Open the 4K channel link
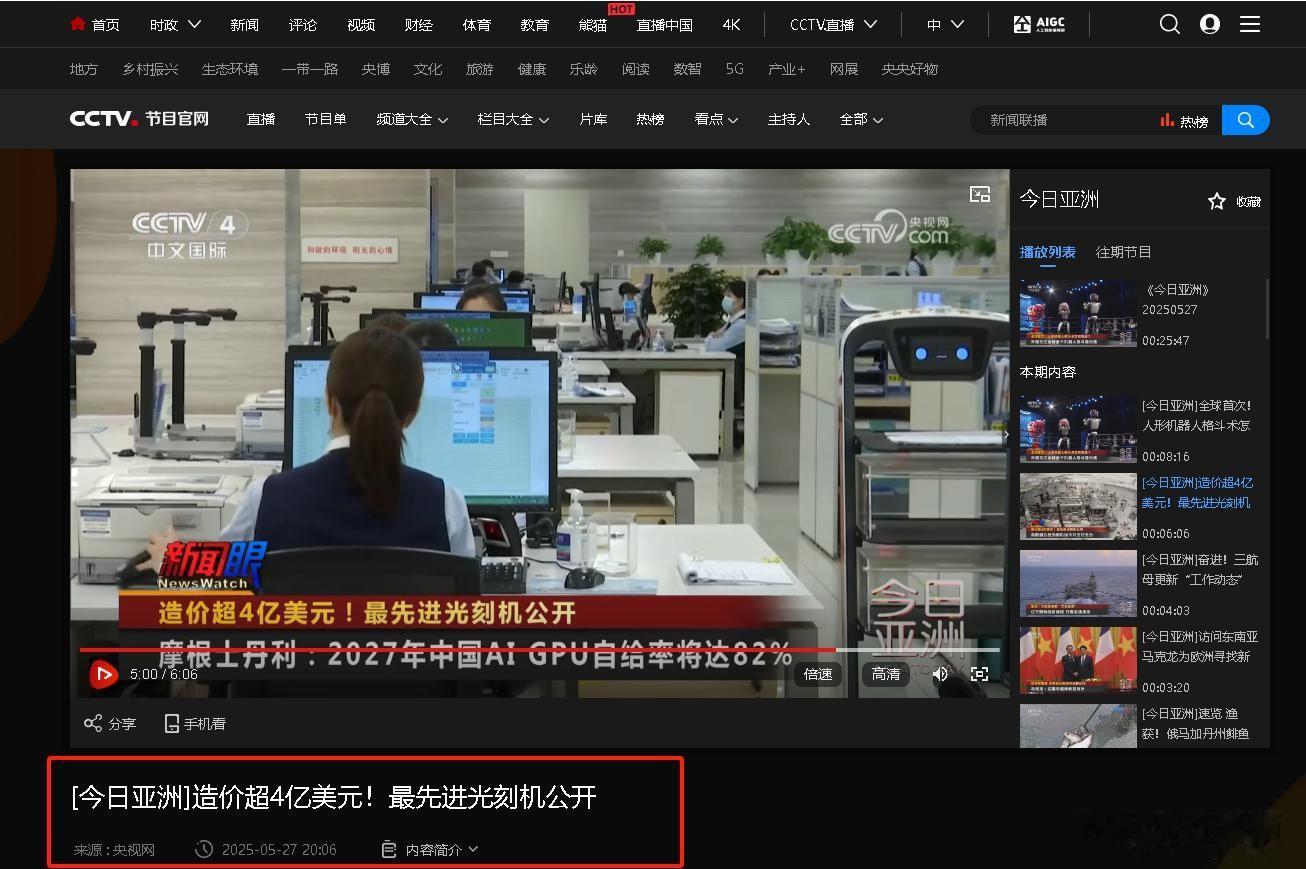1306x869 pixels. (x=731, y=24)
